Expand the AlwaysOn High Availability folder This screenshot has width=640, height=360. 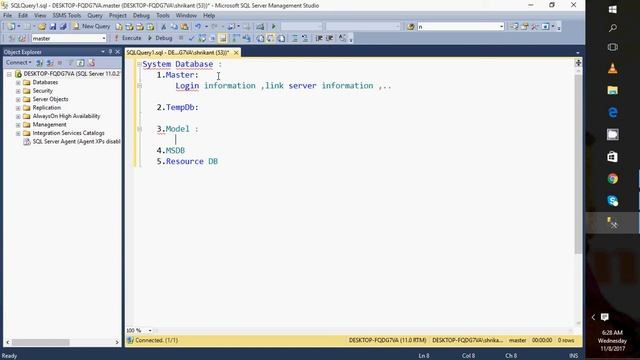click(x=18, y=116)
